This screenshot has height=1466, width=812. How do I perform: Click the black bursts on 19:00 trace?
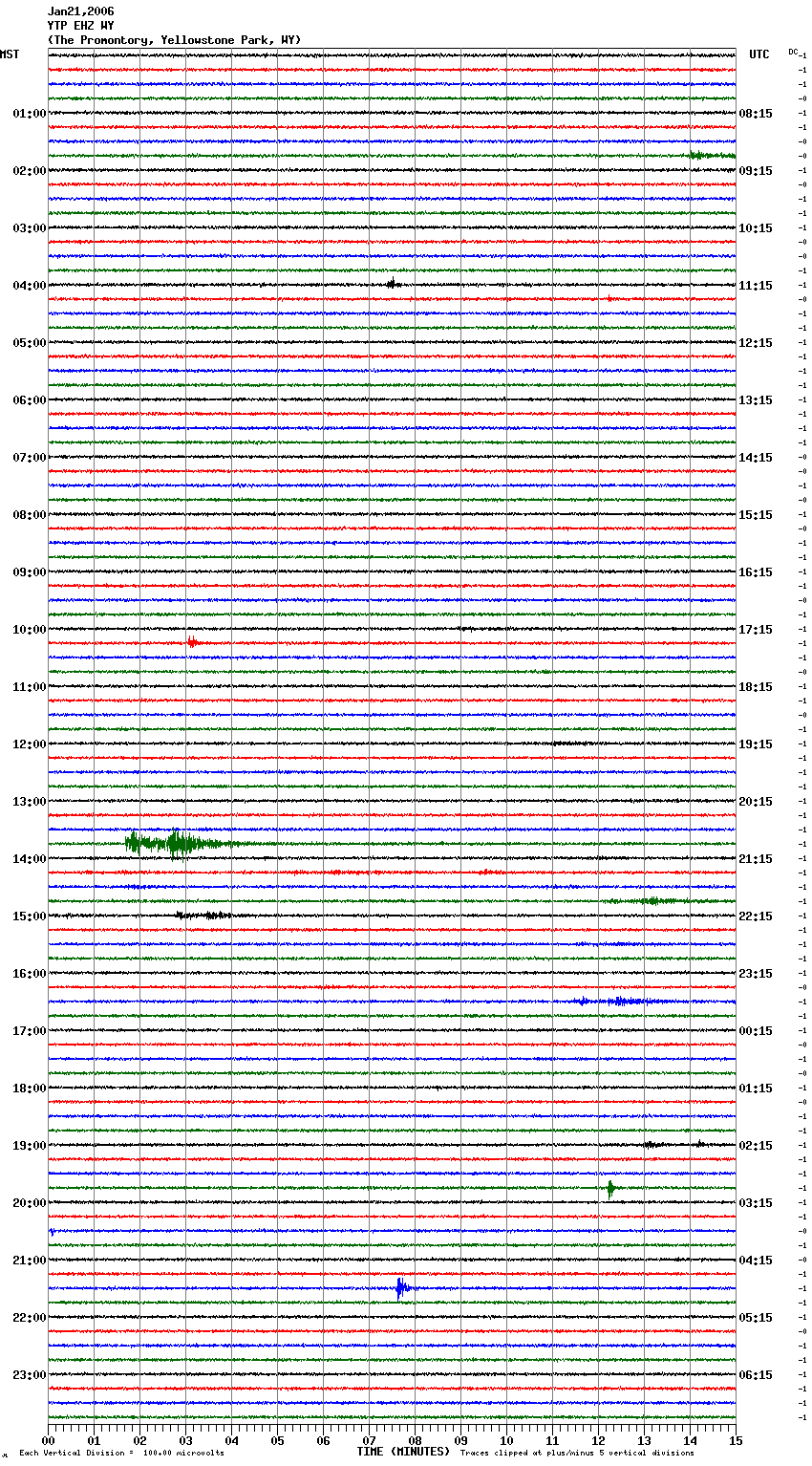pyautogui.click(x=673, y=1144)
